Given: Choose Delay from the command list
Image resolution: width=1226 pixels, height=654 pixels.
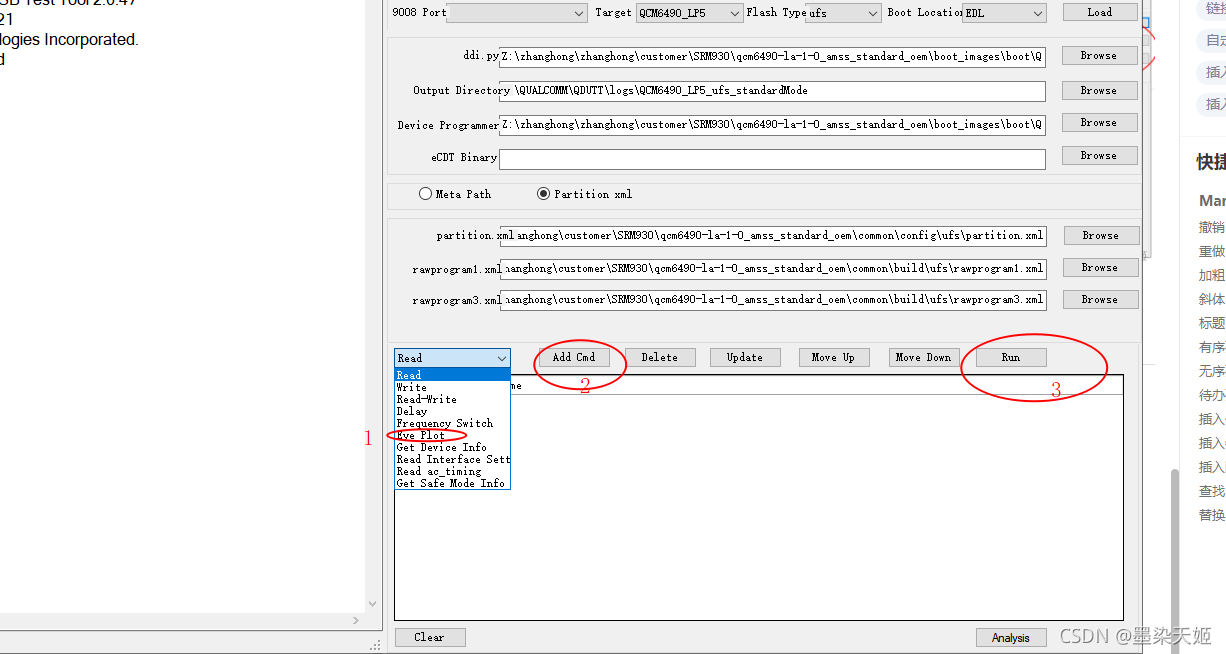Looking at the screenshot, I should pyautogui.click(x=452, y=411).
